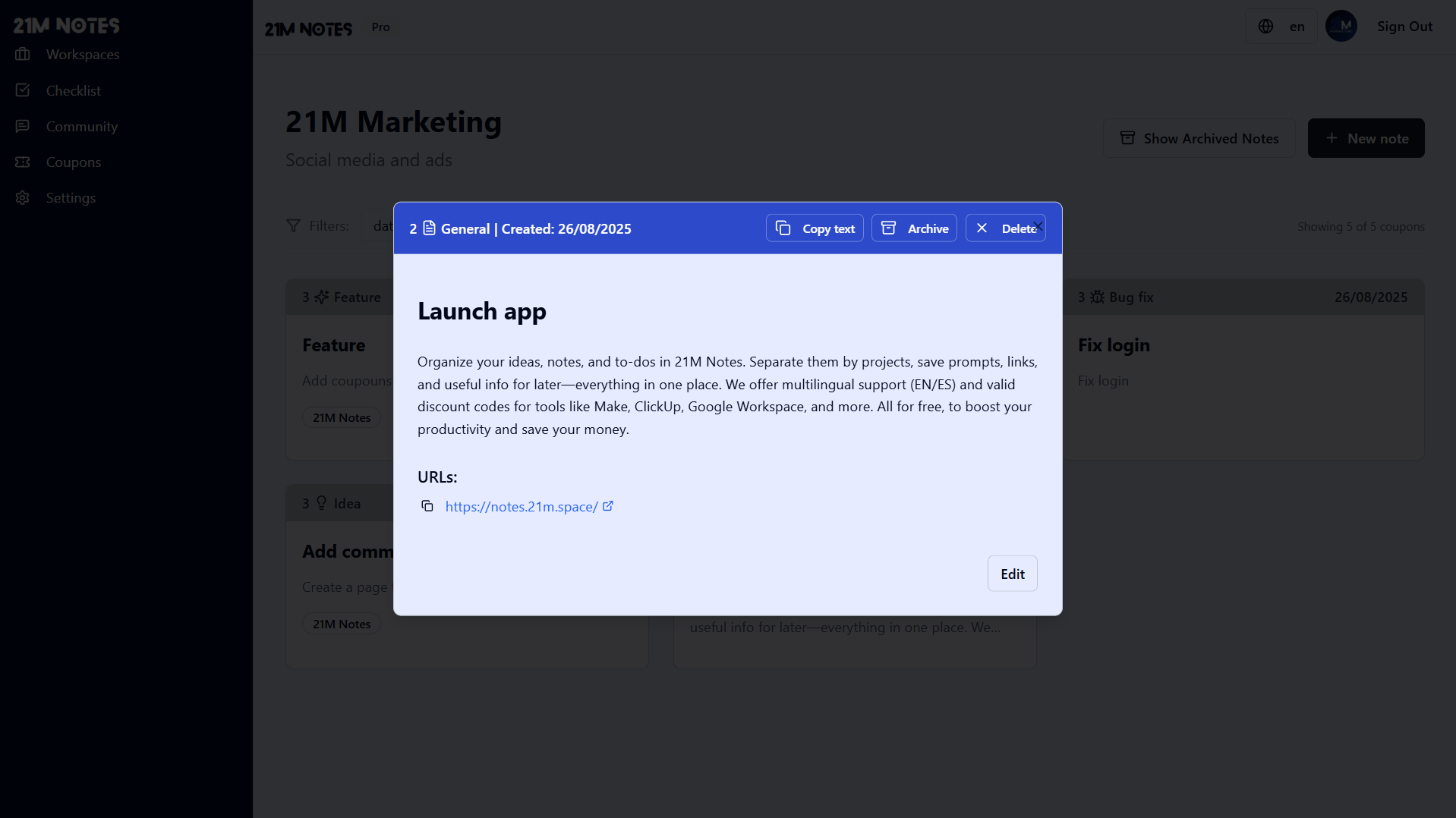Click the URLs: label in the dialog
This screenshot has height=818, width=1456.
coord(437,477)
